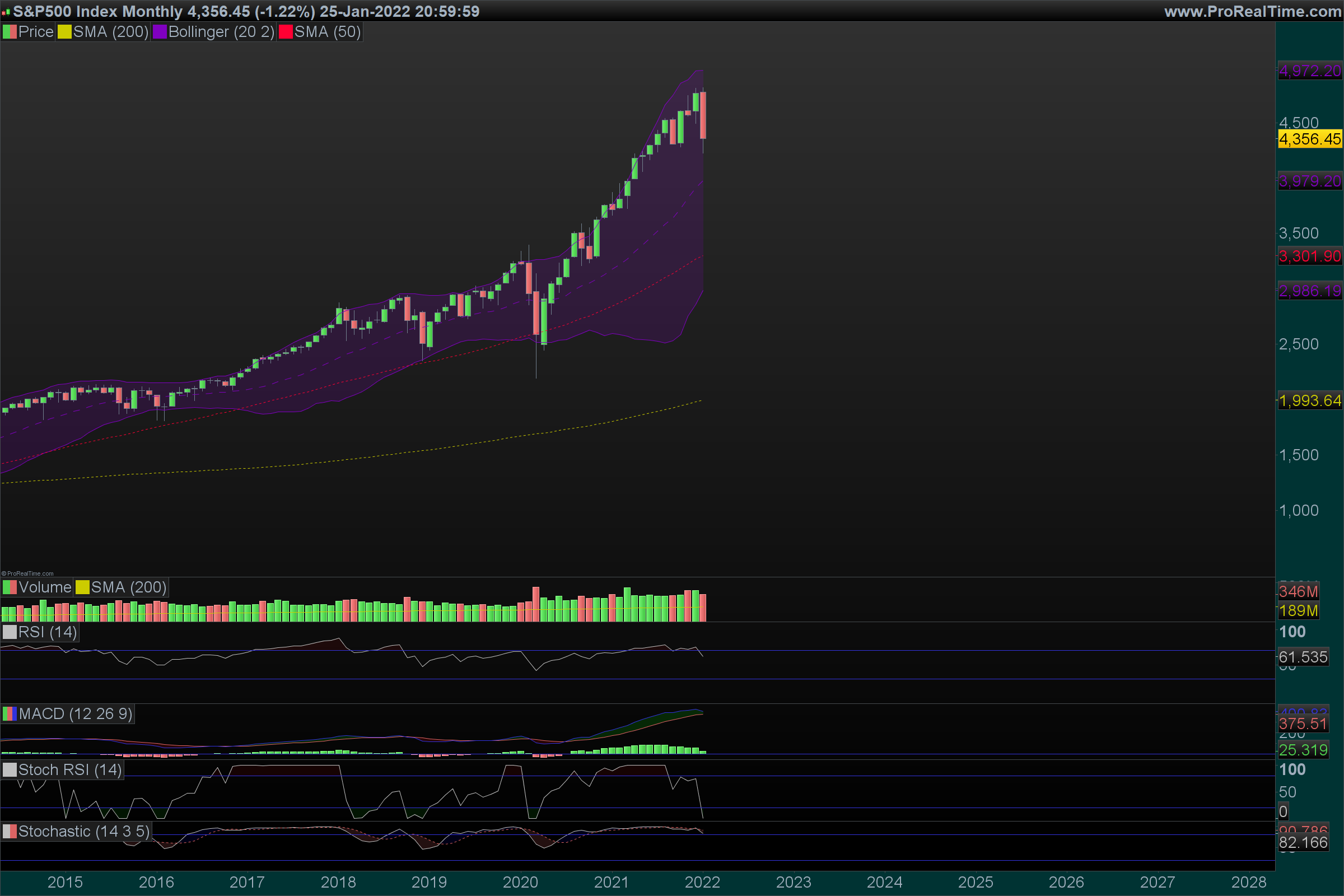Click the 2022 year marker on time axis
This screenshot has width=1344, height=896.
tap(702, 883)
